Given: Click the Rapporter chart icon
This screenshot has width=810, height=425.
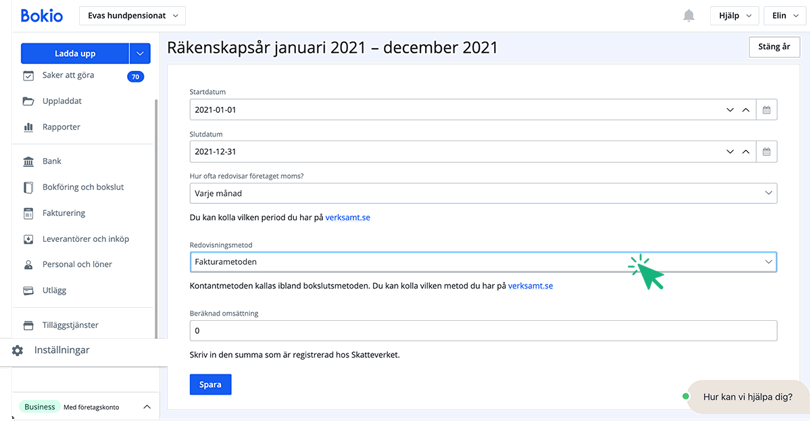Looking at the screenshot, I should [29, 127].
